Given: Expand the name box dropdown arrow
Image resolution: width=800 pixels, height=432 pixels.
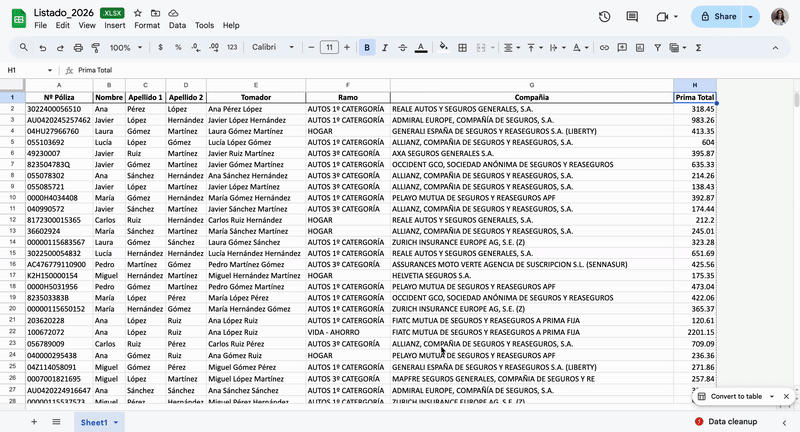Looking at the screenshot, I should point(50,70).
